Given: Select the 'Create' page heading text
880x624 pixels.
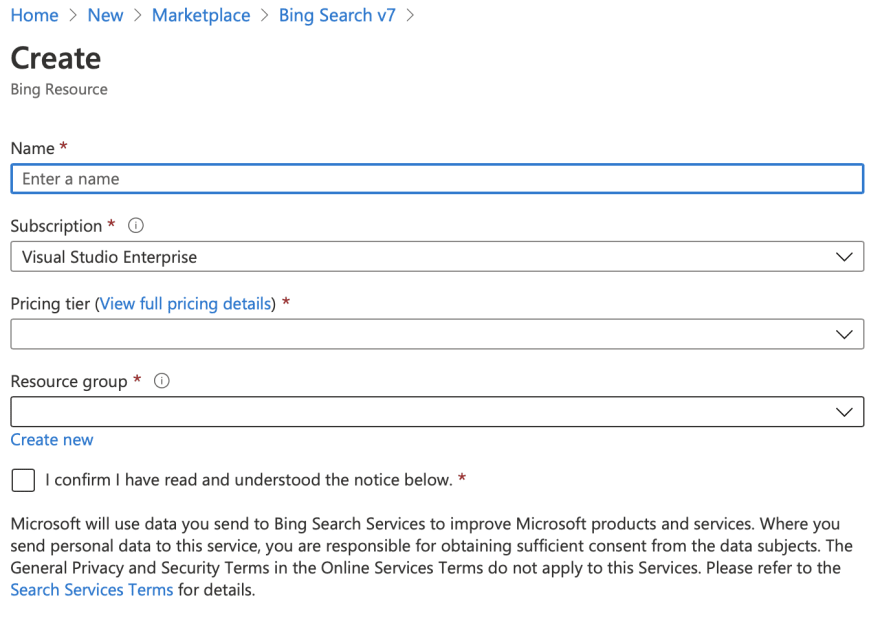Looking at the screenshot, I should point(56,58).
